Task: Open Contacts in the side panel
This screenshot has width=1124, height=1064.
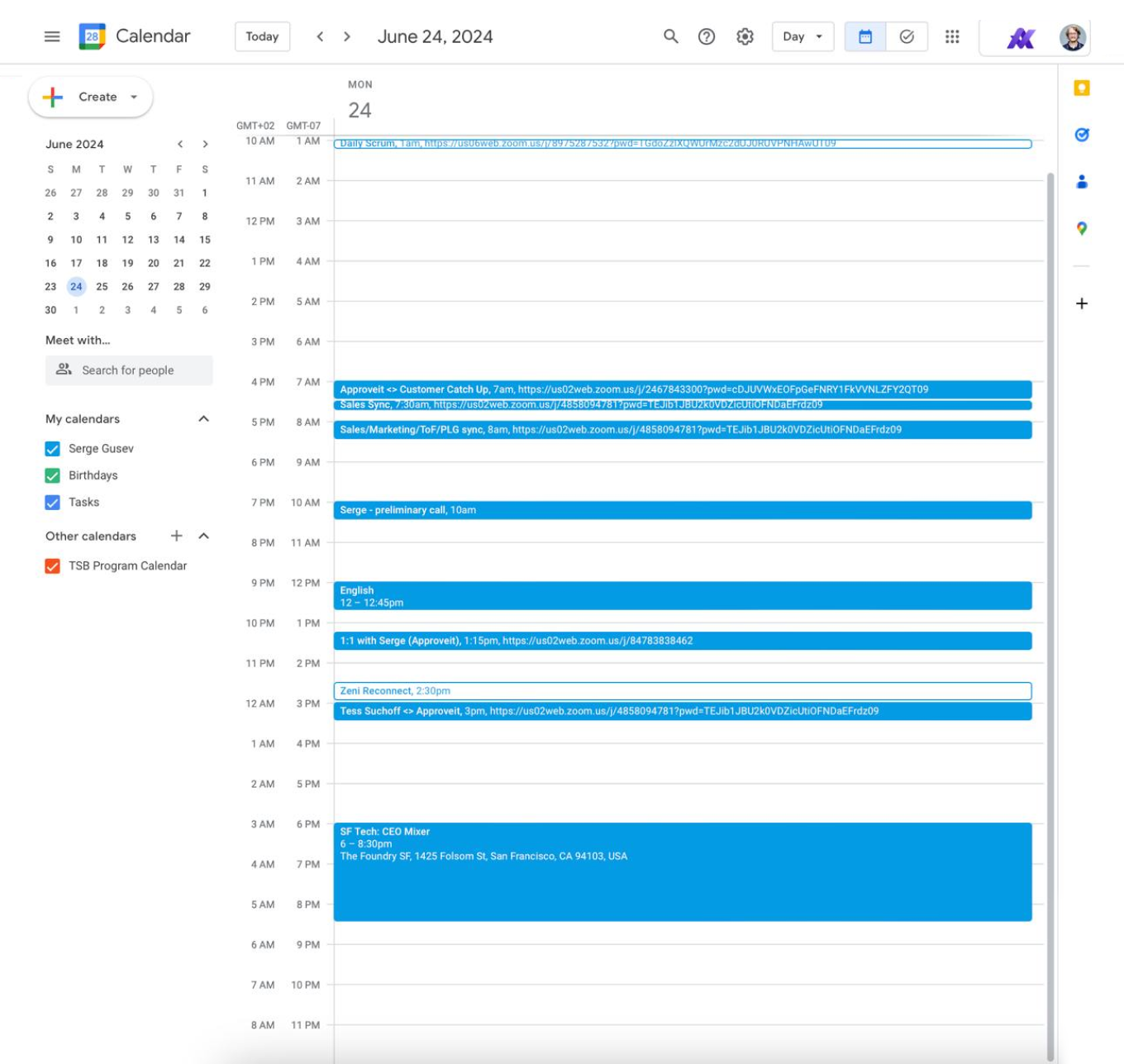Action: [x=1081, y=182]
